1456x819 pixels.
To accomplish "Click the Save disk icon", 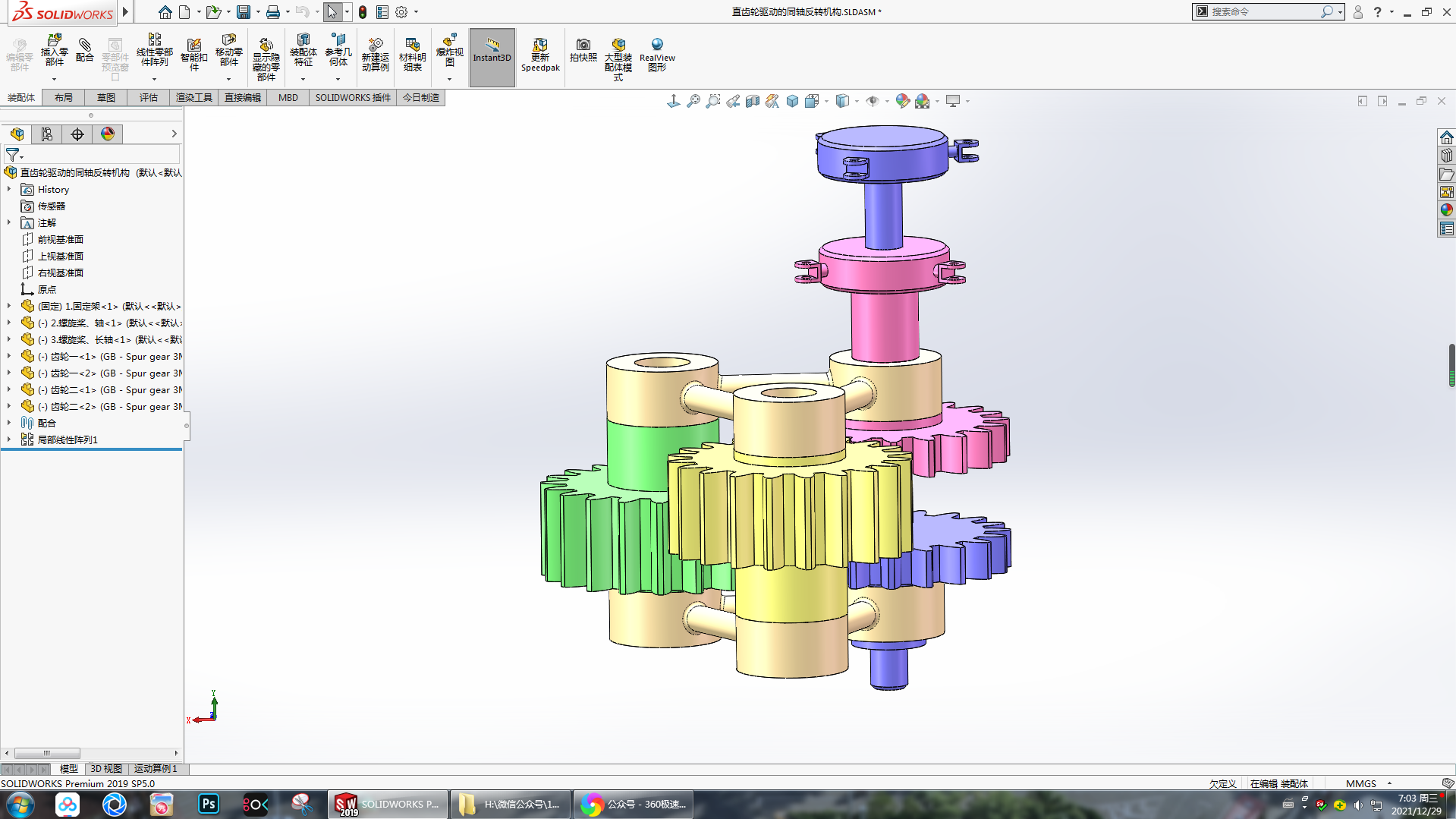I will coord(244,12).
